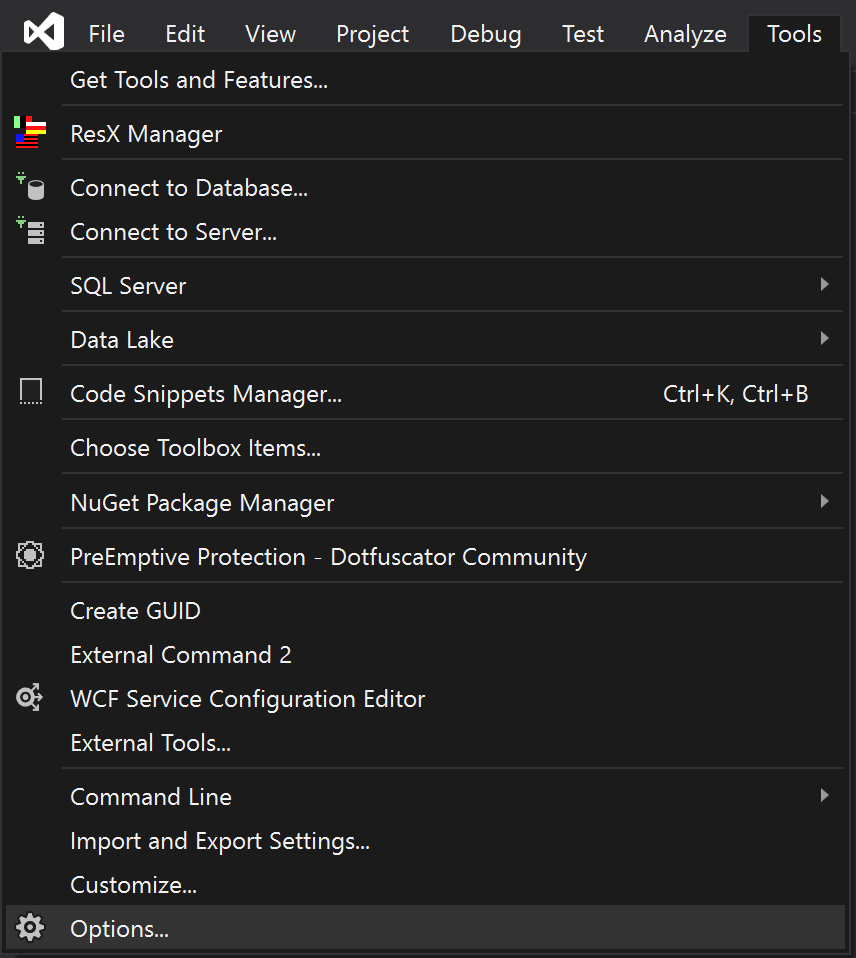This screenshot has width=856, height=958.
Task: Expand the Data Lake submenu arrow
Action: tap(824, 338)
